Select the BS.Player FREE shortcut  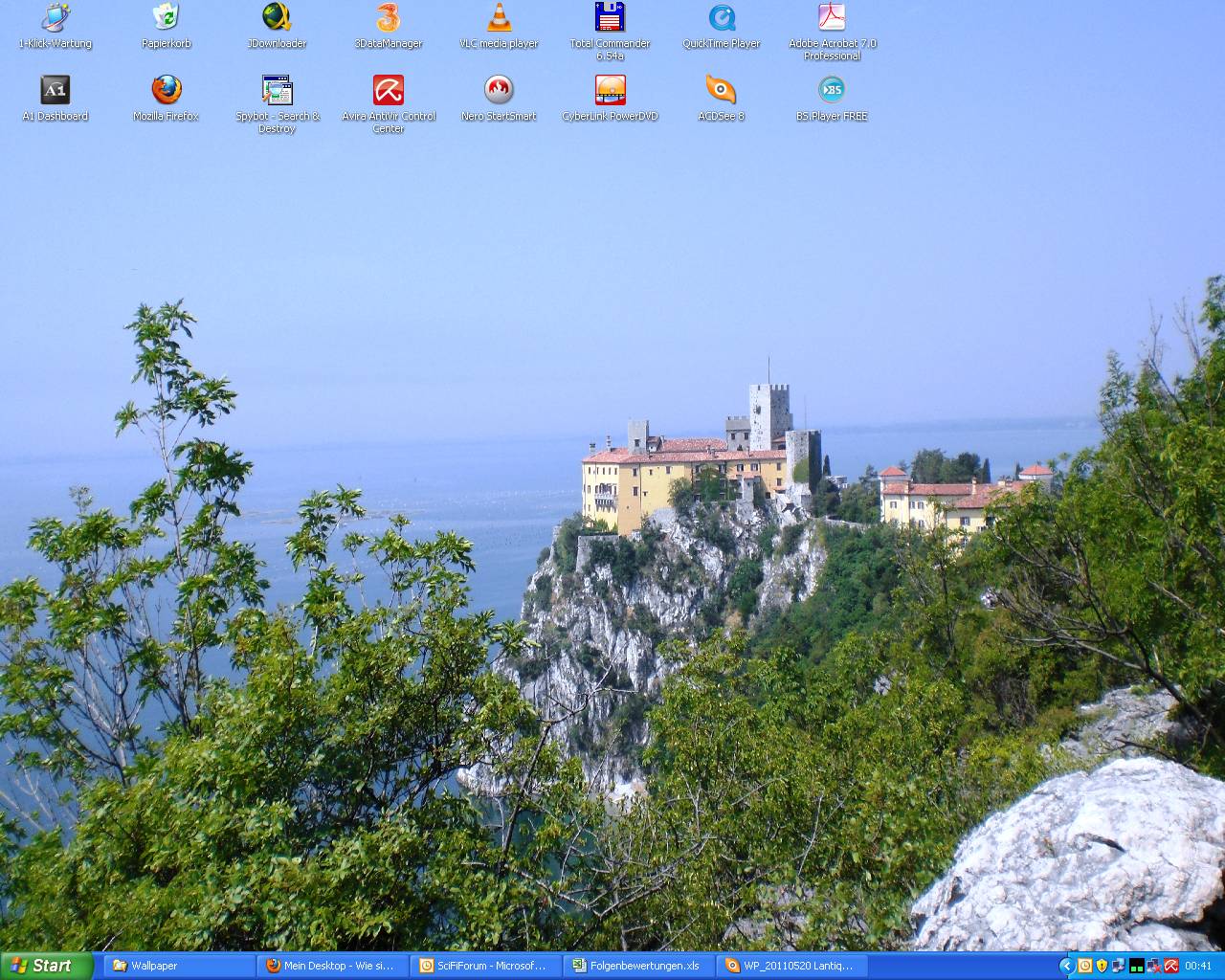point(832,91)
